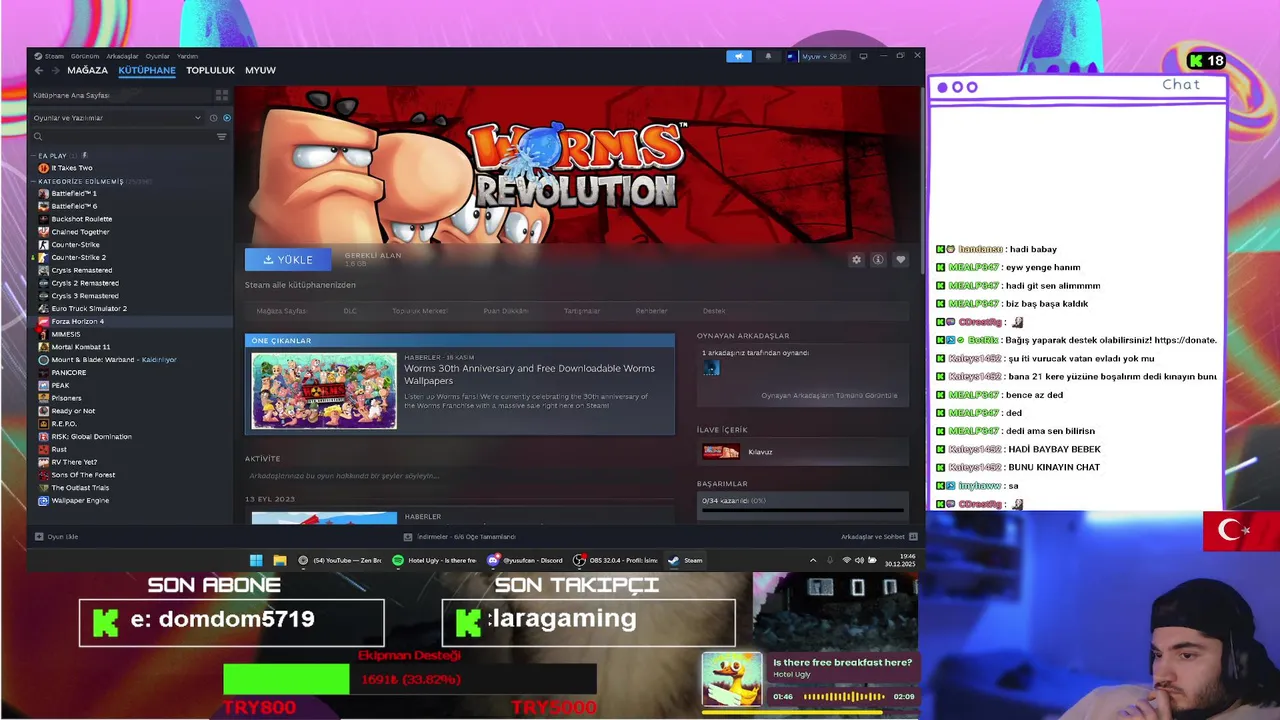Click the achievements progress bar
The height and width of the screenshot is (720, 1280).
[802, 510]
